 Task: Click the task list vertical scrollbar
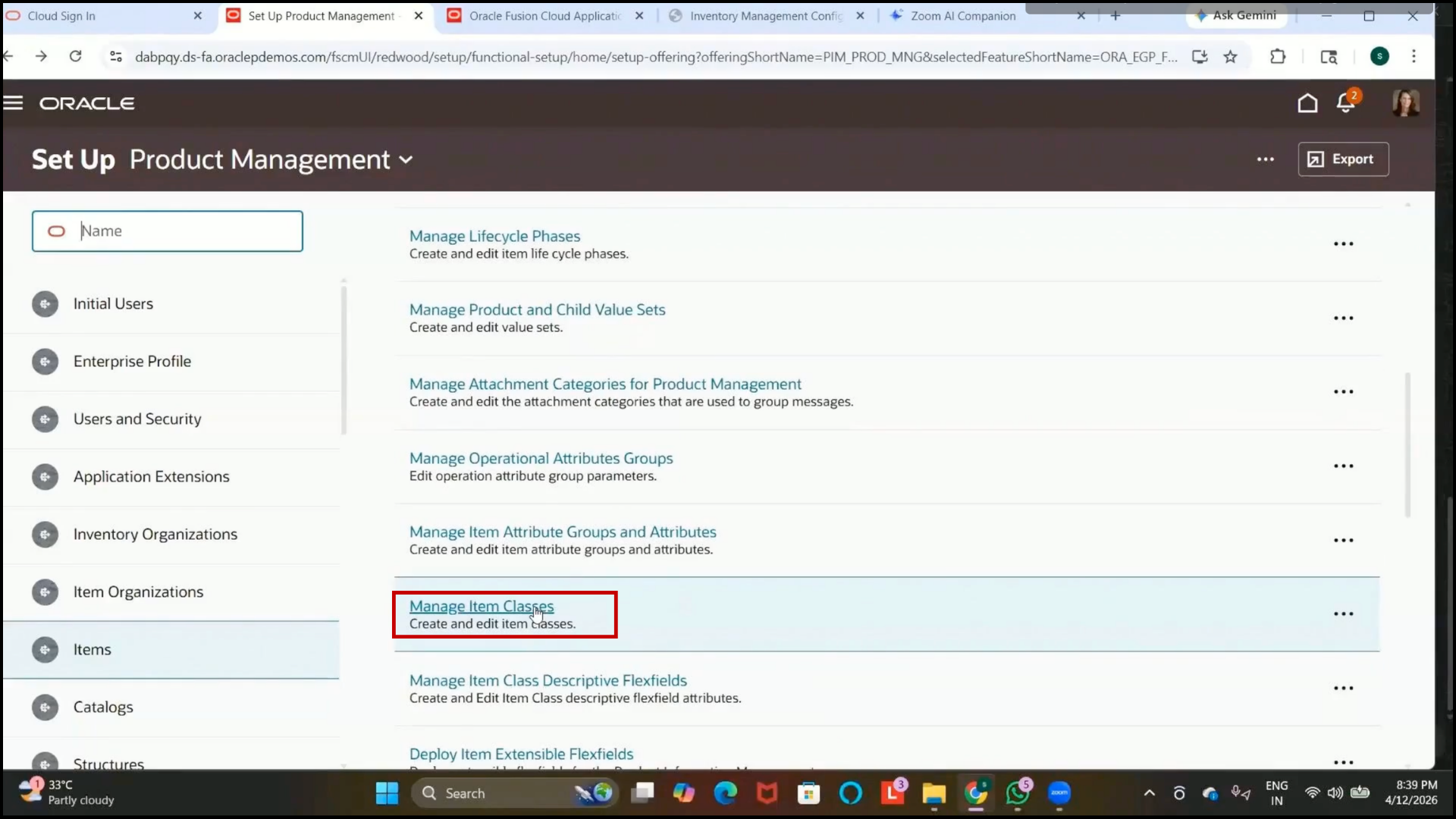point(1407,445)
